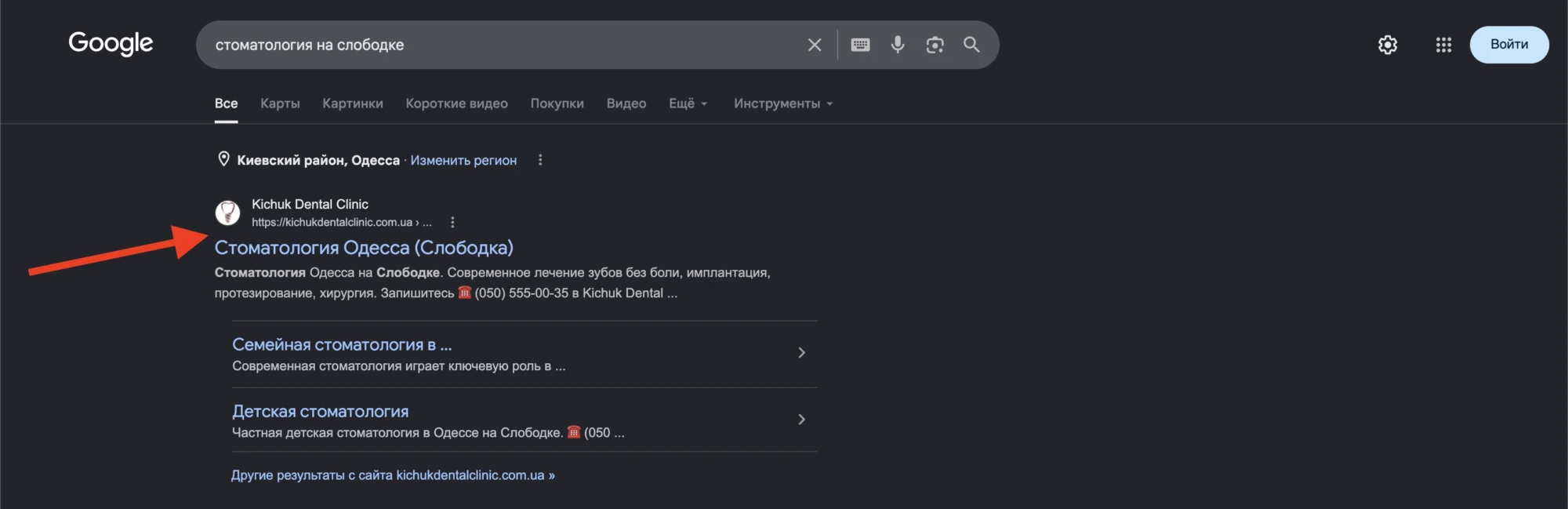
Task: Expand chevron for Детская стоматология row
Action: (801, 420)
